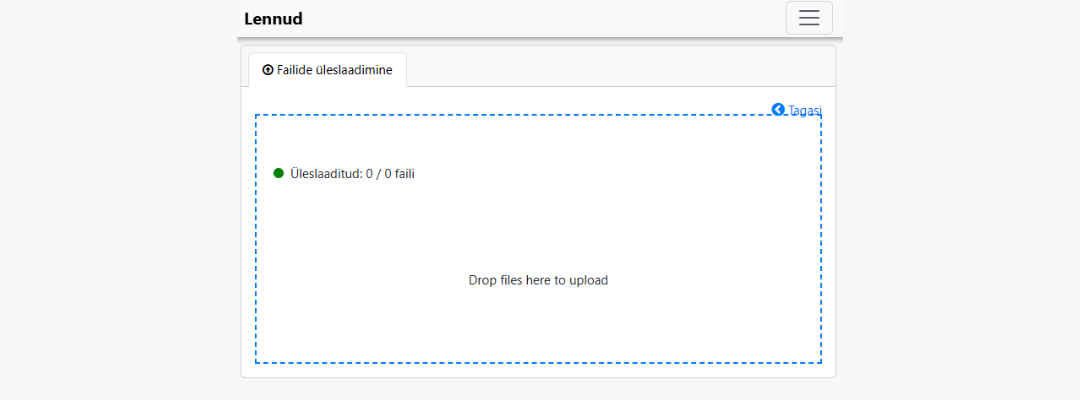Click the upload arrow icon in tab

pos(268,70)
